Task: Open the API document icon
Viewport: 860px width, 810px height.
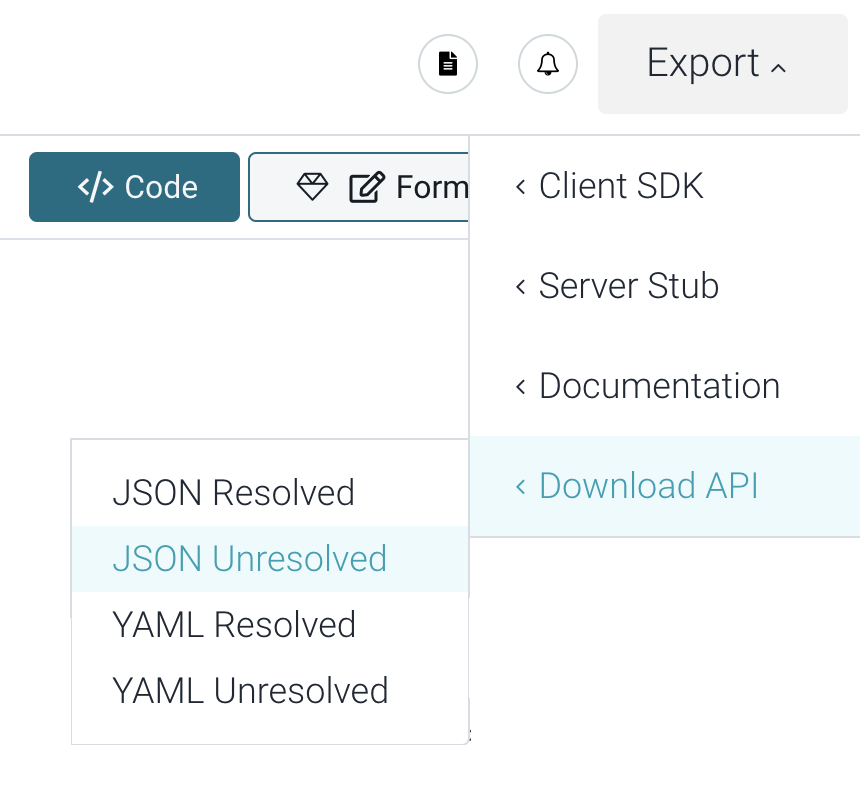Action: point(447,64)
